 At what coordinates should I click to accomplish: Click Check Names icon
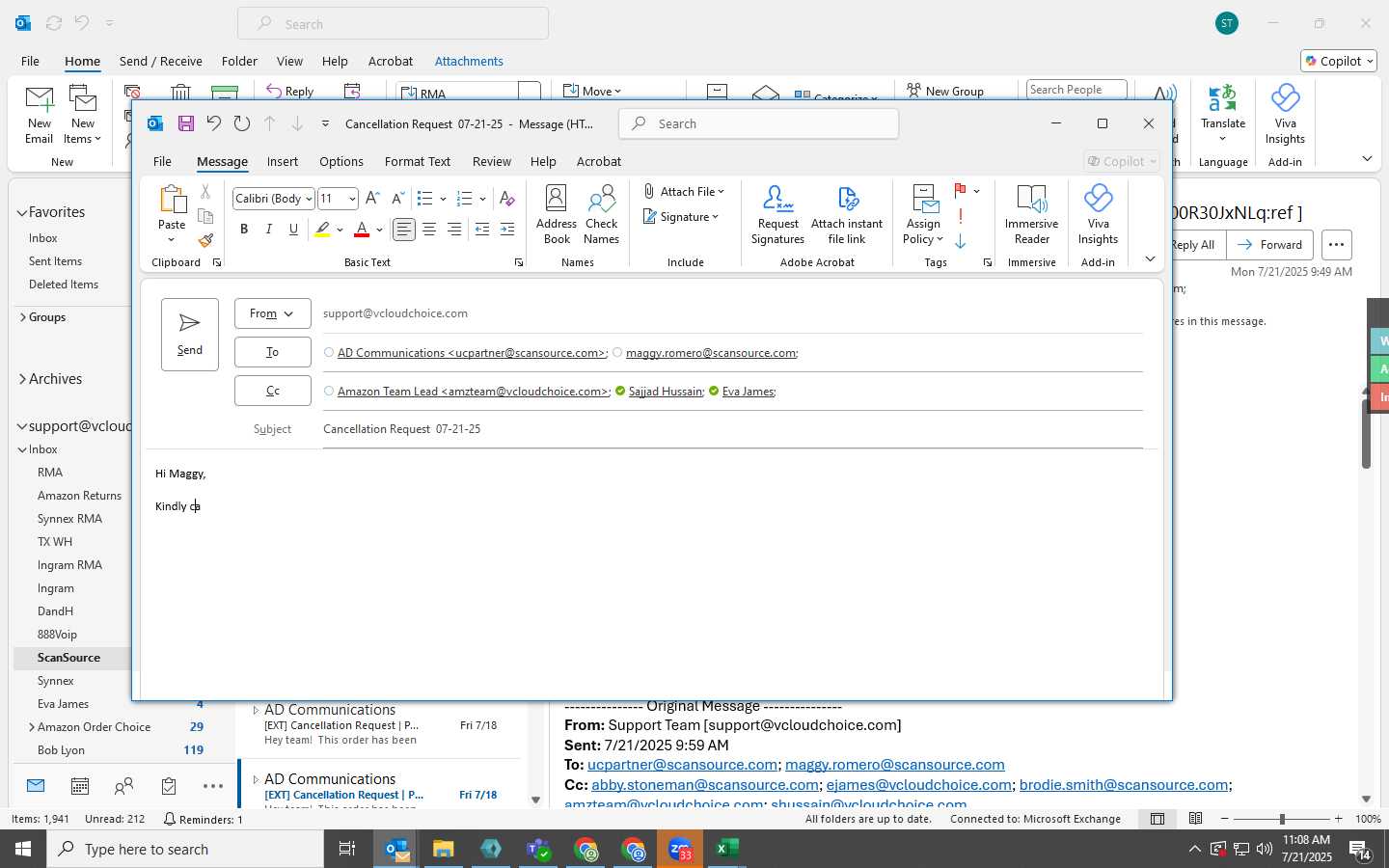(x=601, y=215)
